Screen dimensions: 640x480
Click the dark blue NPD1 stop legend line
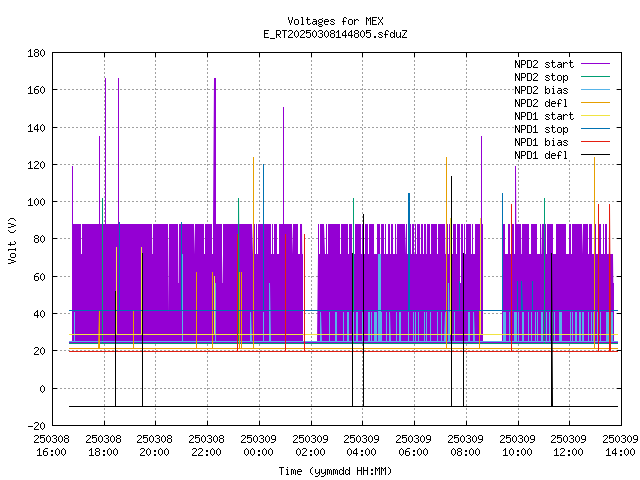point(595,129)
